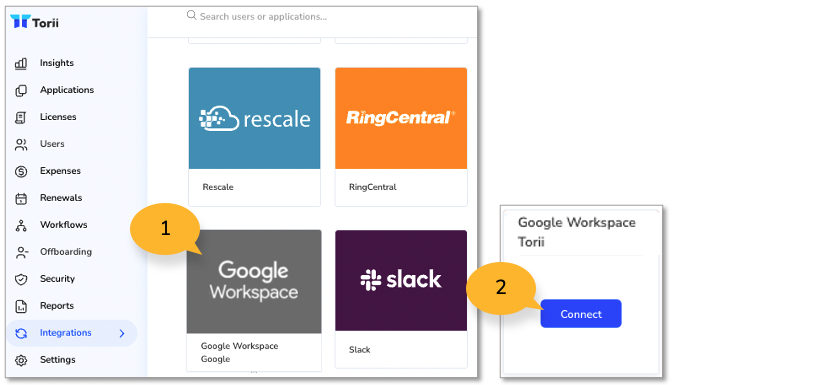
Task: Select the Rescale integration logo
Action: (x=254, y=118)
